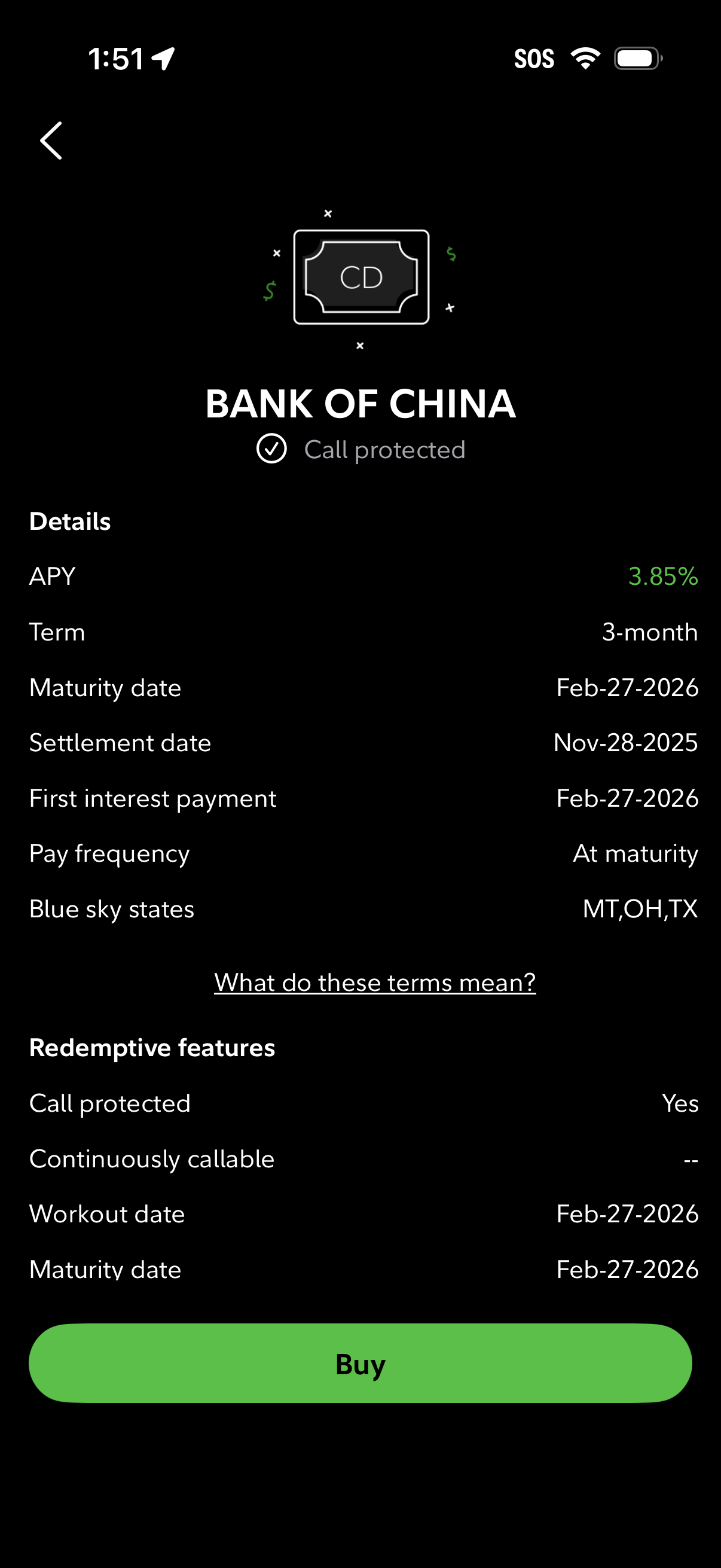Tap the Settlement date Nov-28-2025 value
This screenshot has height=1568, width=721.
(x=625, y=743)
